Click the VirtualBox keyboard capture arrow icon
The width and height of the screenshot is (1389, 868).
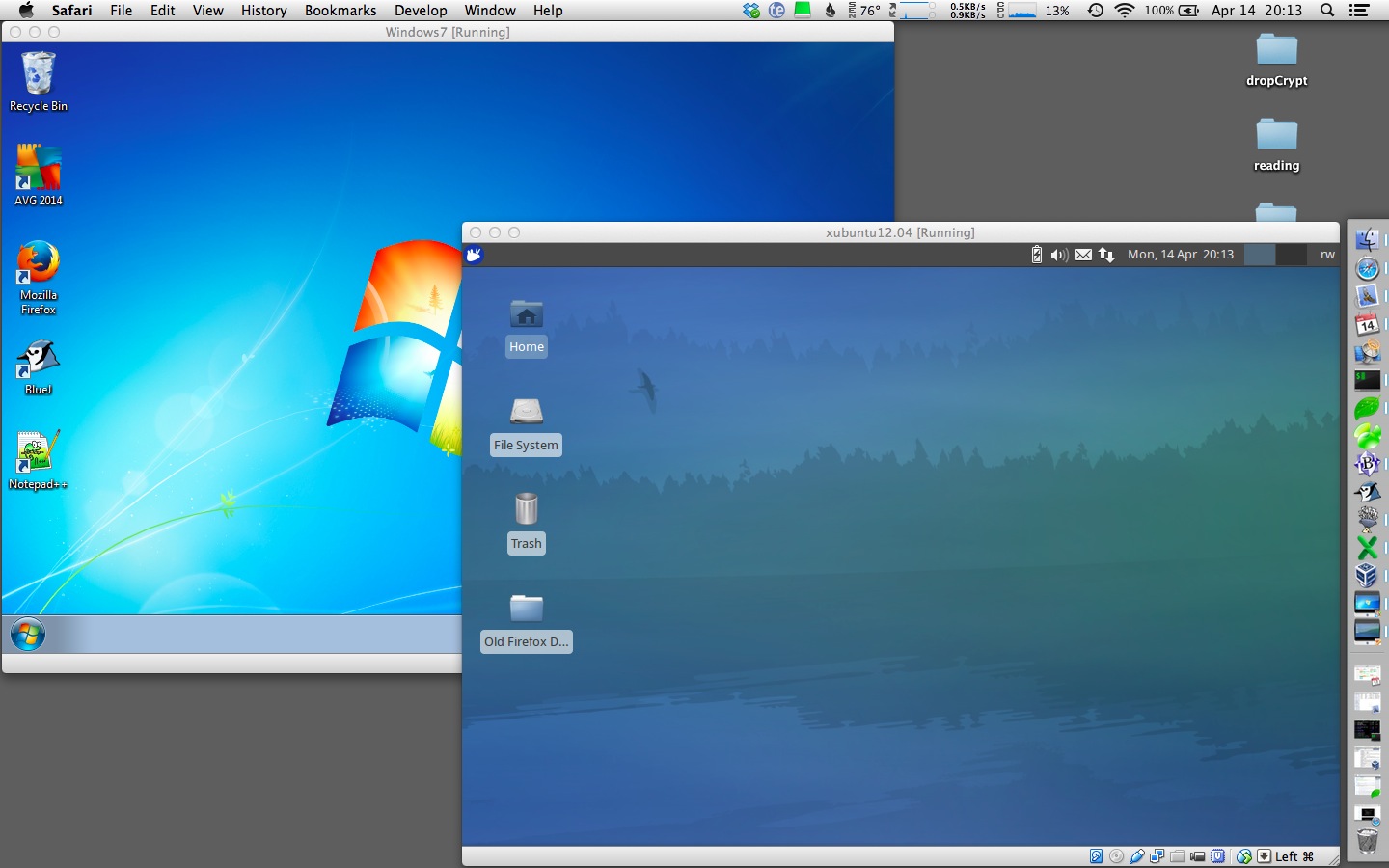[1264, 856]
